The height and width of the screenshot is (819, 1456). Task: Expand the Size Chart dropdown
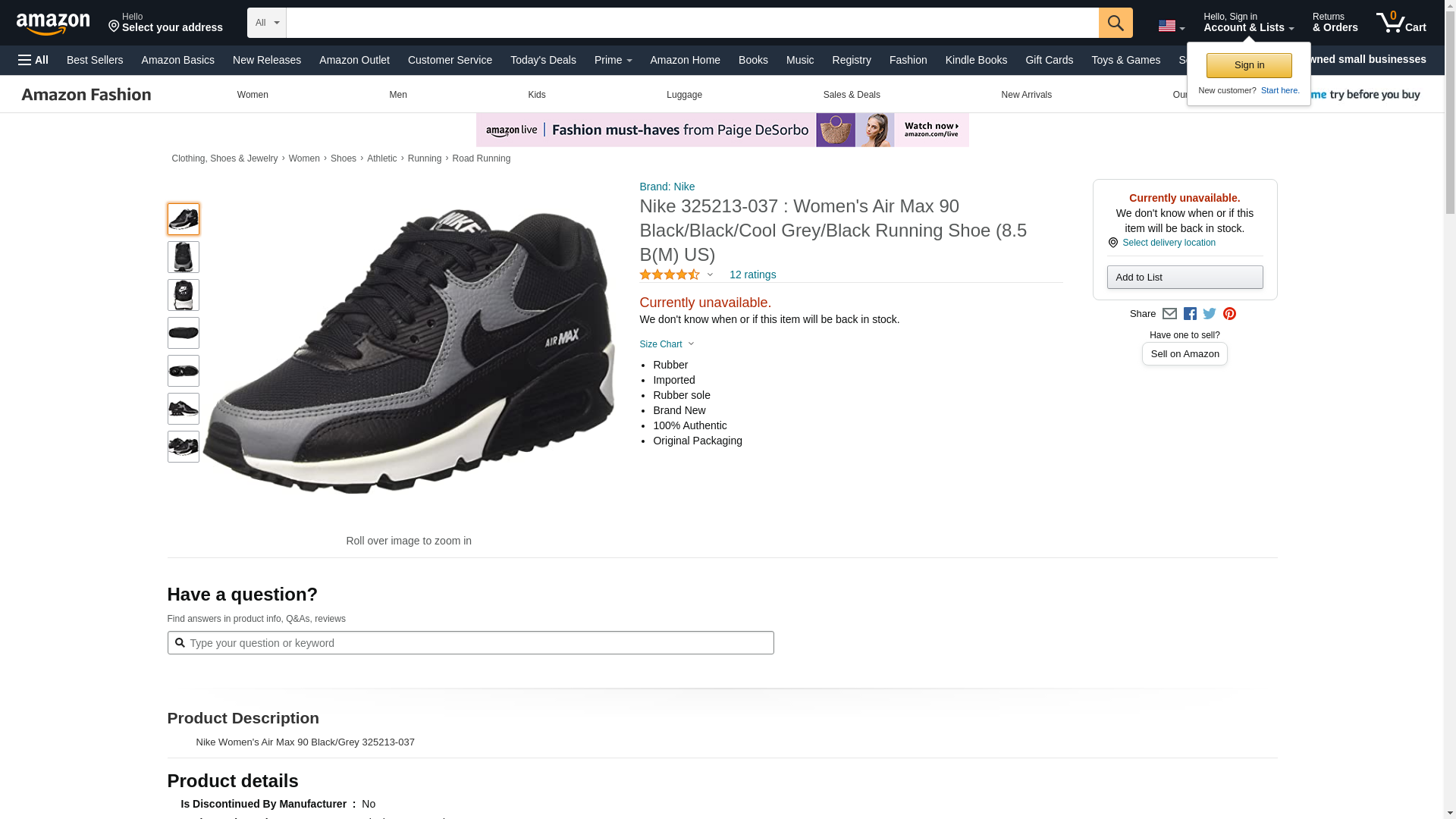[x=667, y=344]
